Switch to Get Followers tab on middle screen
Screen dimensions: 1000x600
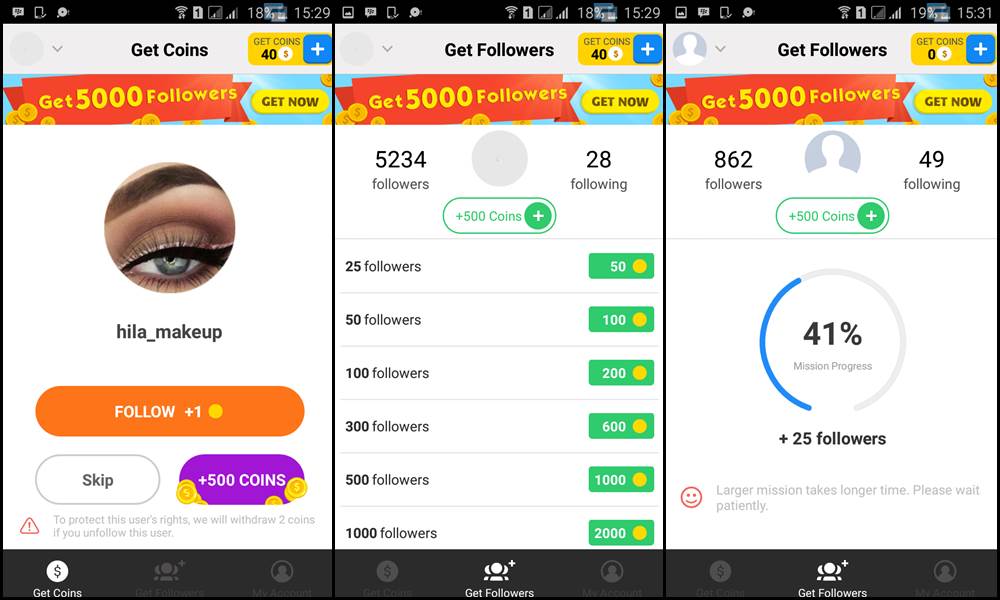[499, 578]
